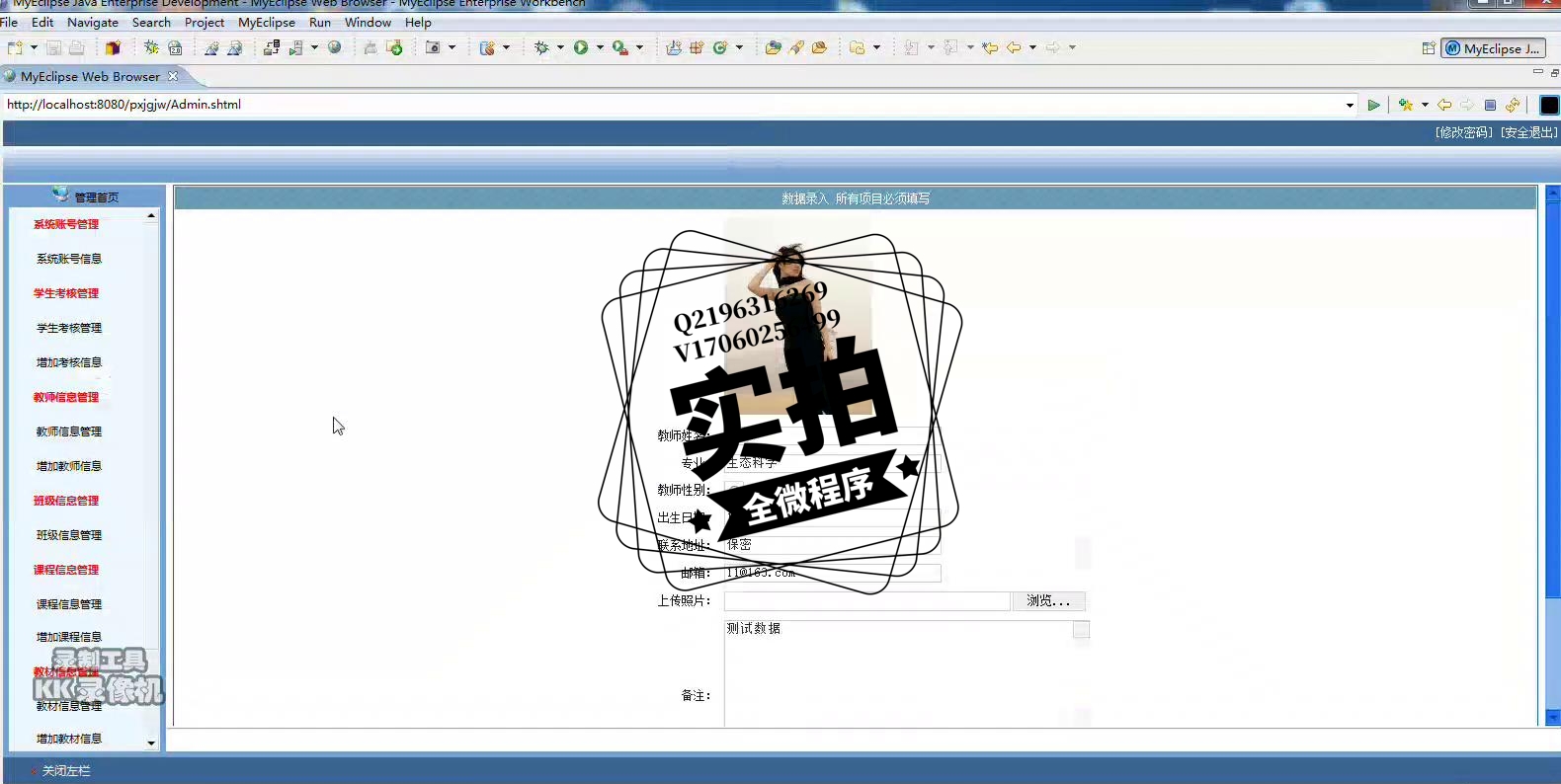Click the sidebar scroll down arrow
1561x784 pixels.
(151, 743)
